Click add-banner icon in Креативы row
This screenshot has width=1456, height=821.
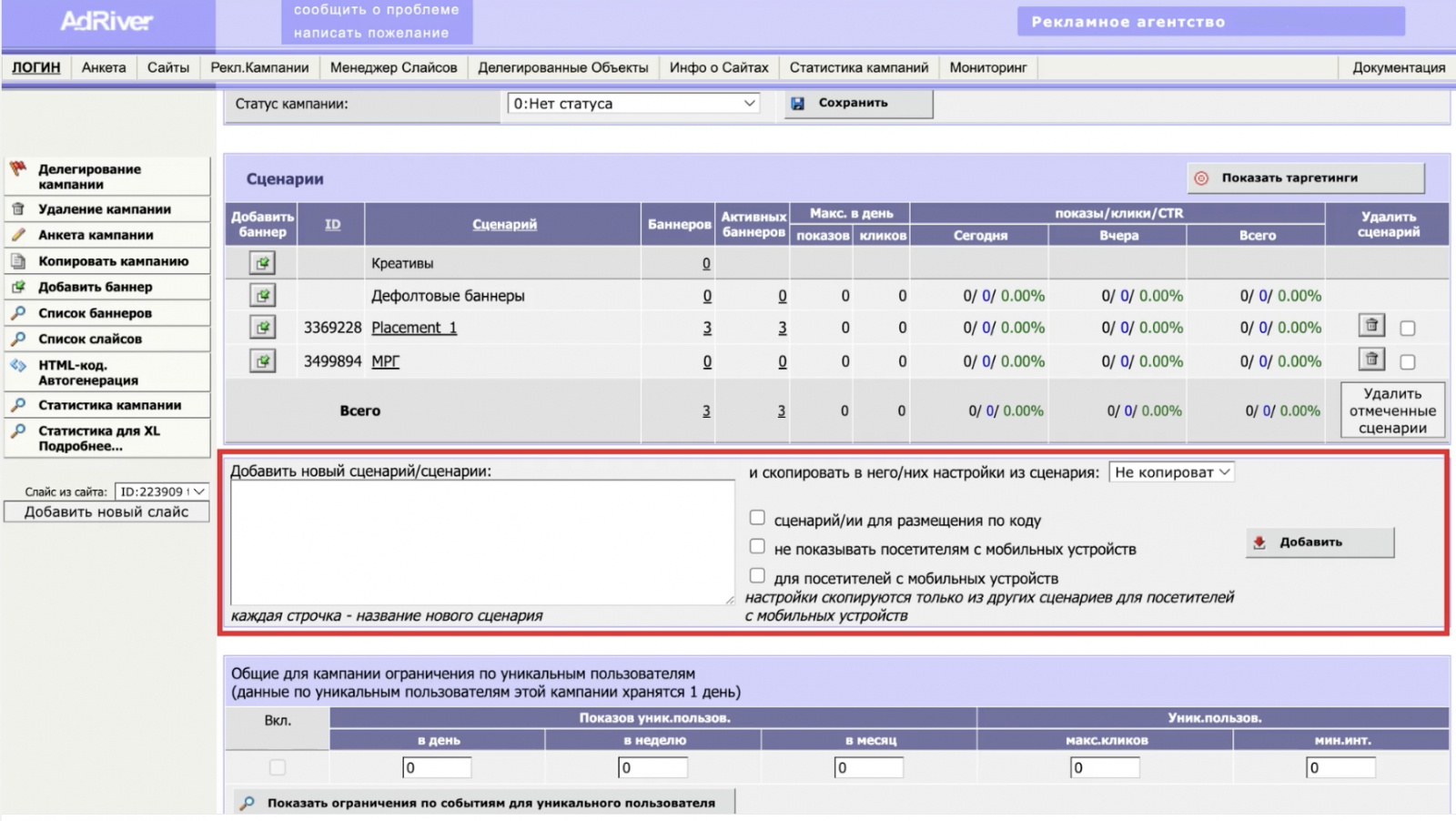point(262,263)
